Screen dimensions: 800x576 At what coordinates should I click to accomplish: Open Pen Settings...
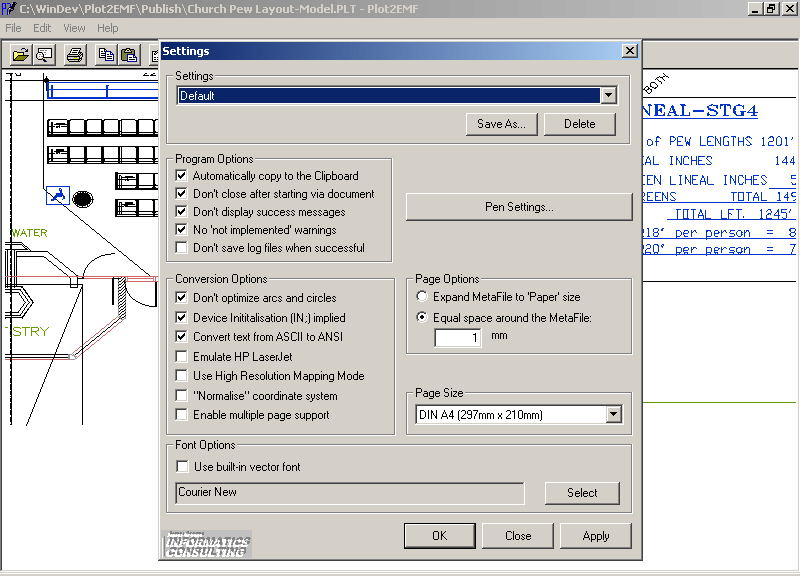coord(519,207)
